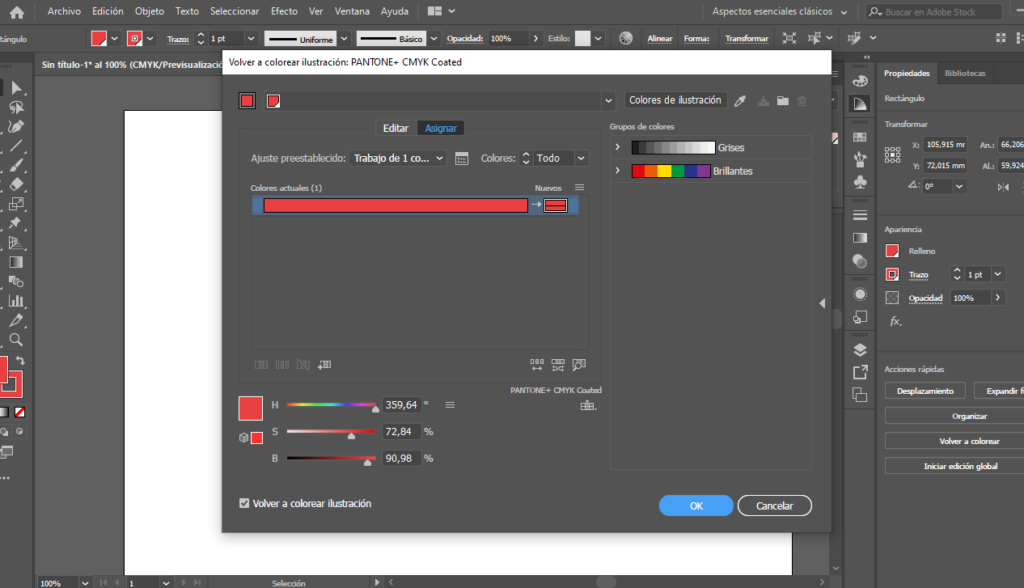This screenshot has width=1024, height=588.
Task: Open Ventana menu
Action: click(352, 11)
